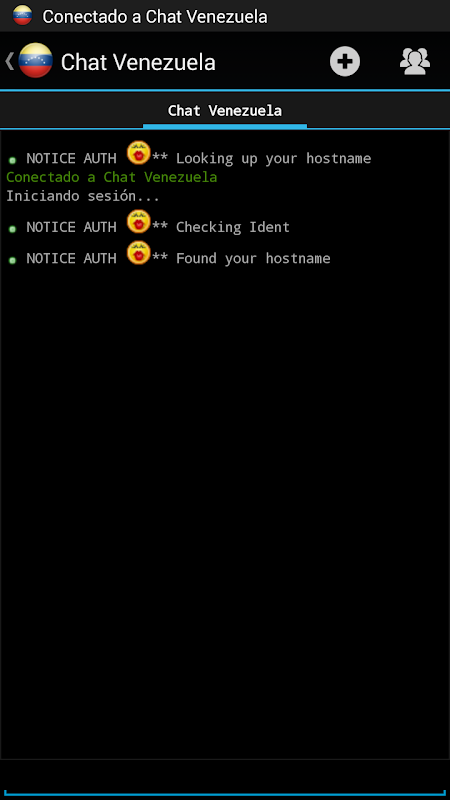
Task: Tap the Conectado a Chat Venezuela notification title
Action: [155, 16]
